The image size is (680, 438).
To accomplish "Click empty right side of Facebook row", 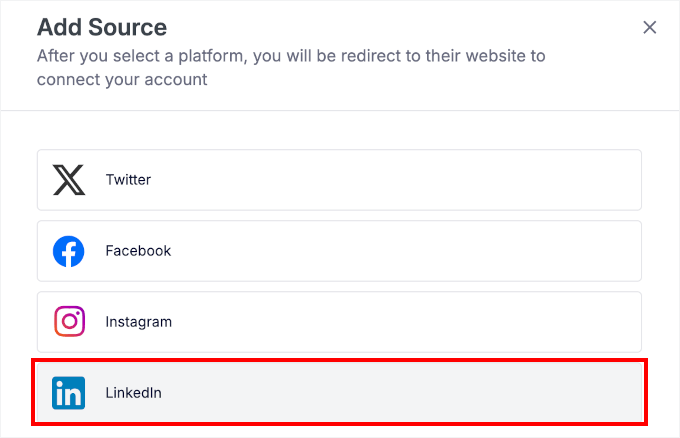I will pos(520,251).
